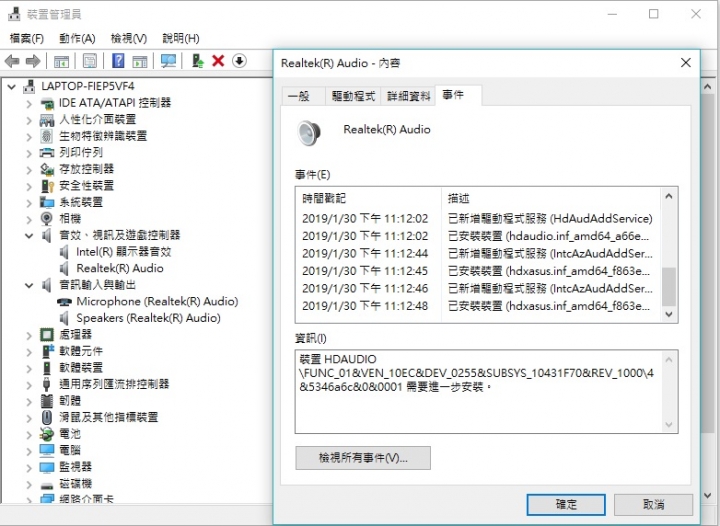Click the Disable device down-arrow icon

pyautogui.click(x=239, y=61)
